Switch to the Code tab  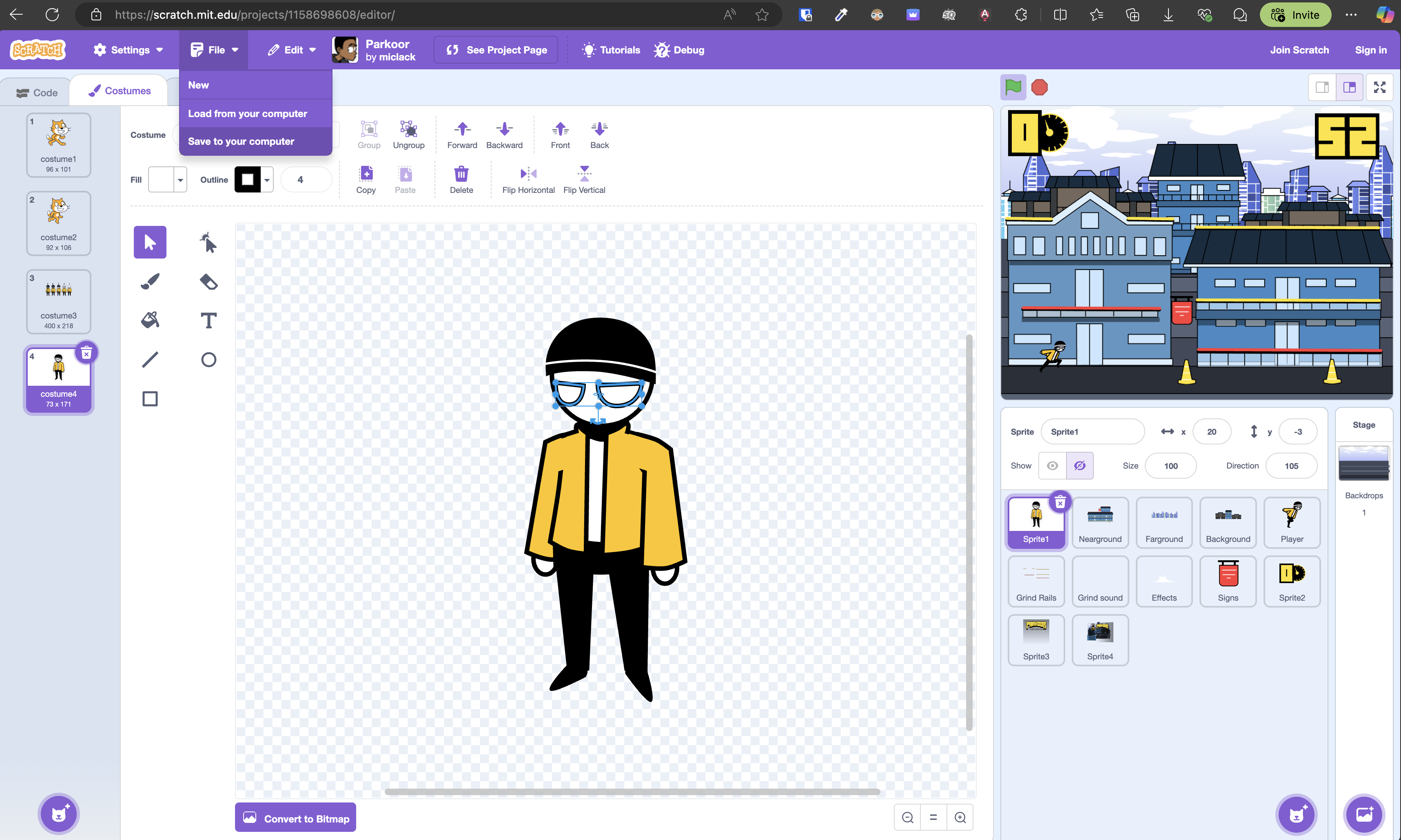38,92
